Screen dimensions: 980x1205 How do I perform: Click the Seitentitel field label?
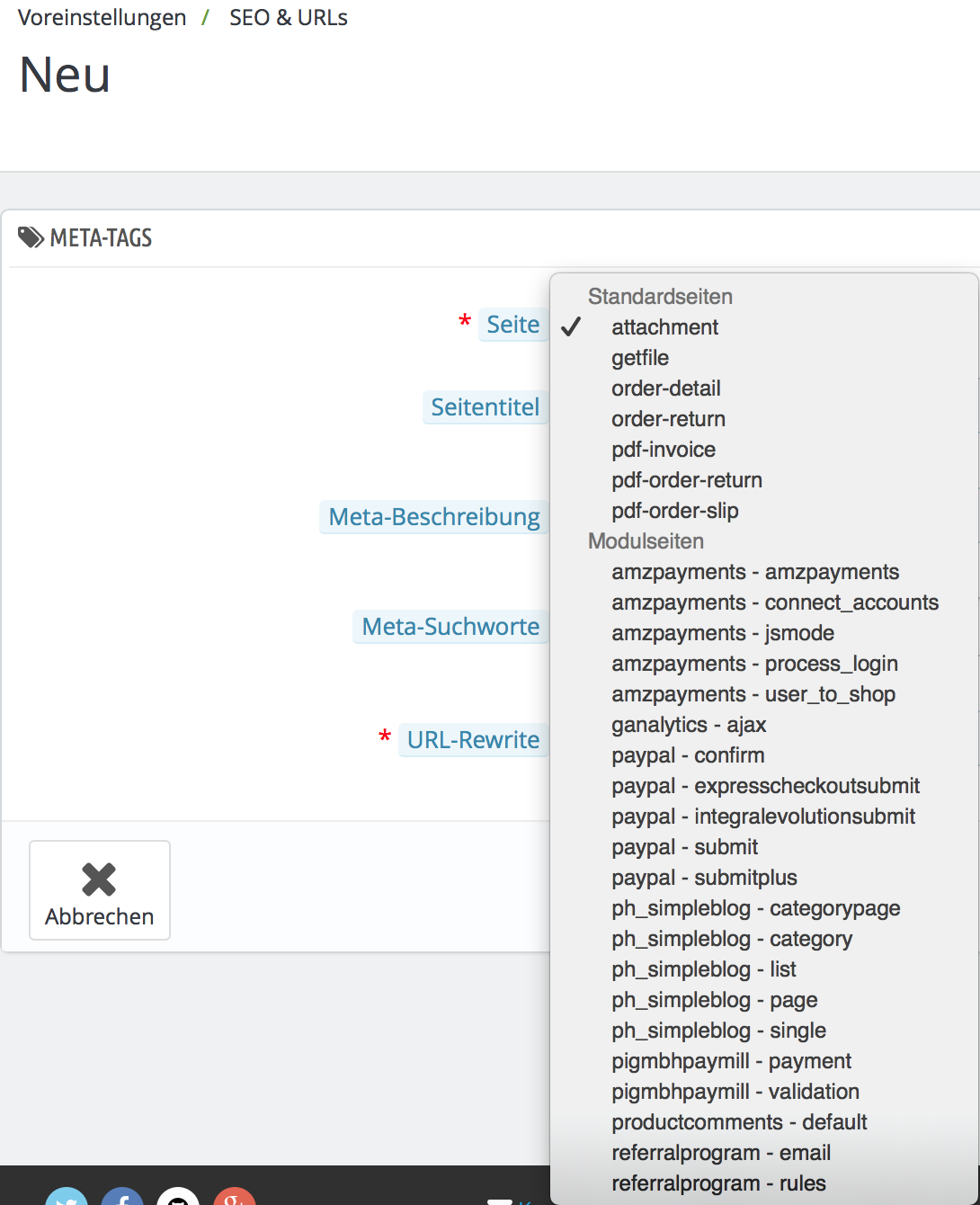[x=485, y=407]
